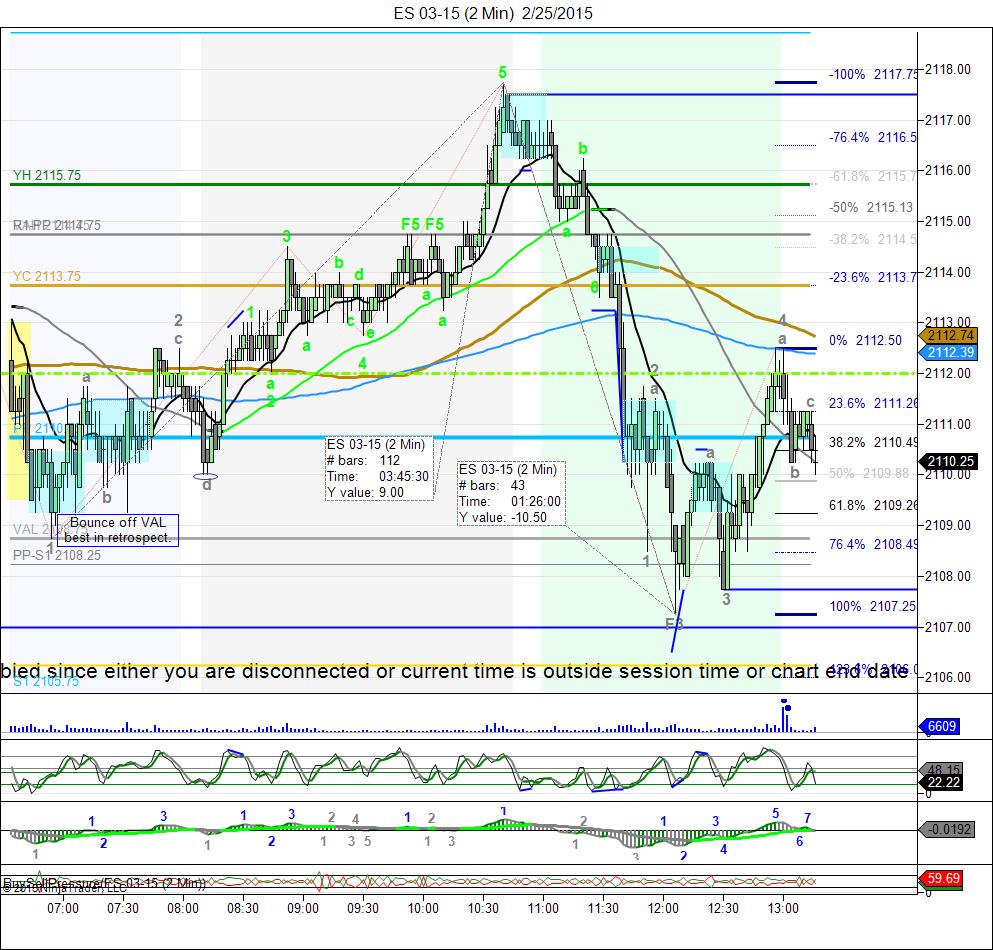Click the S1 2105.75 support label

point(46,681)
